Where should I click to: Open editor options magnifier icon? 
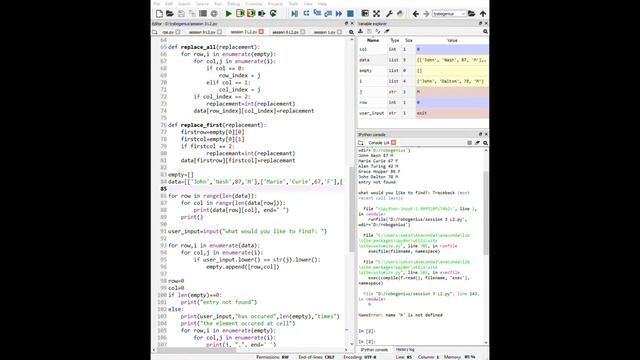pyautogui.click(x=351, y=32)
